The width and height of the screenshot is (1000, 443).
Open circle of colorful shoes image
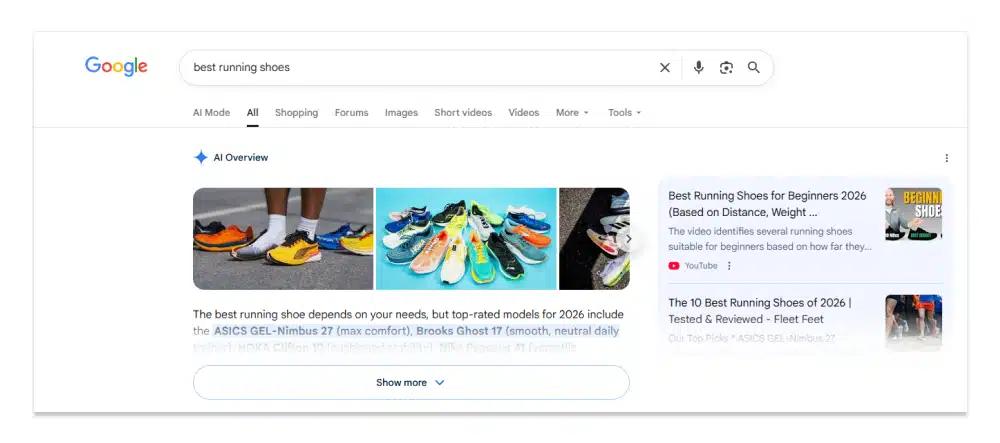[466, 238]
